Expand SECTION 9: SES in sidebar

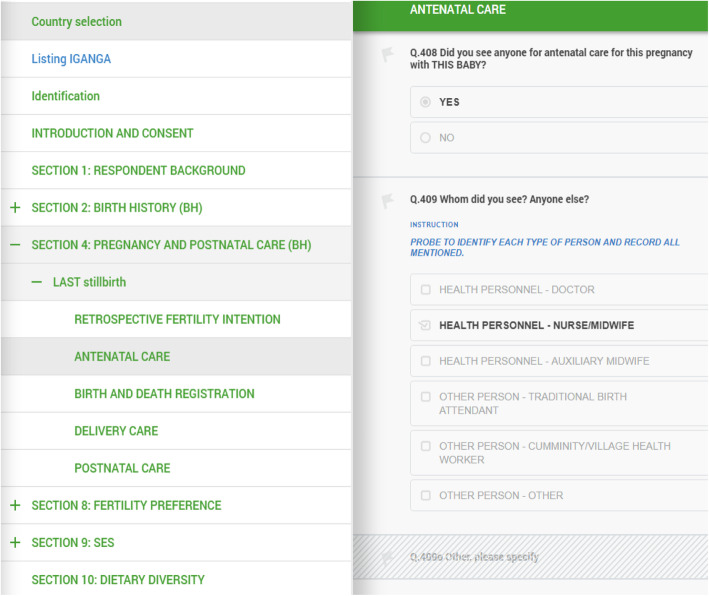15,543
